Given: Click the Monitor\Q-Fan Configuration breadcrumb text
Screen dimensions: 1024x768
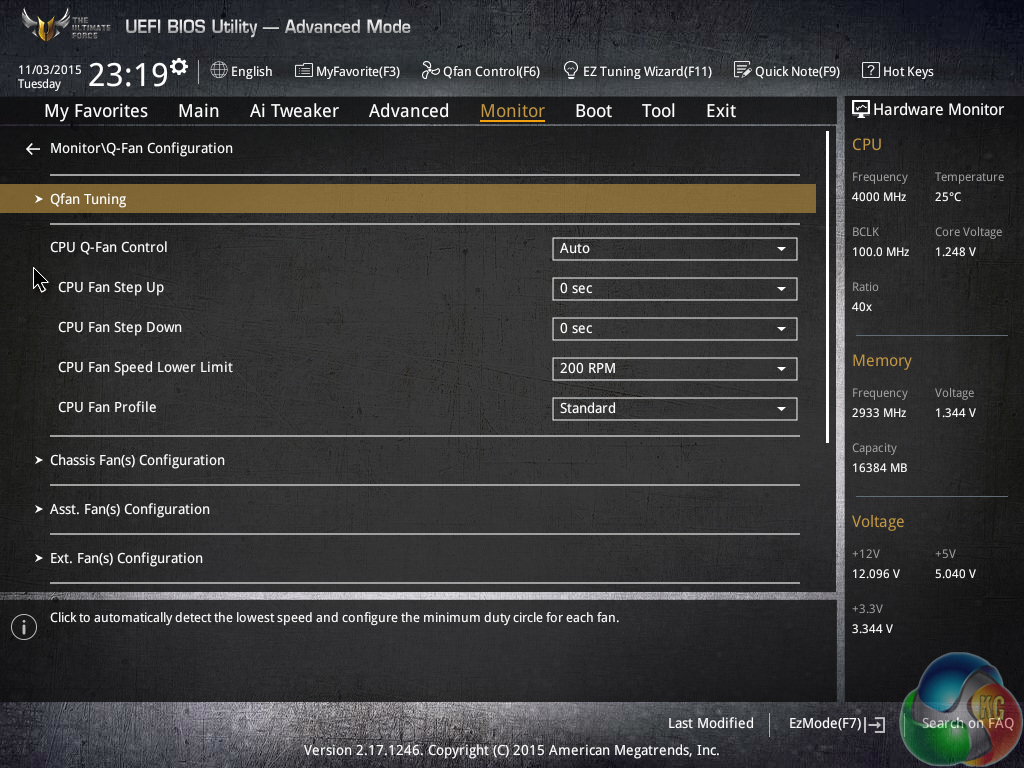Looking at the screenshot, I should (141, 148).
